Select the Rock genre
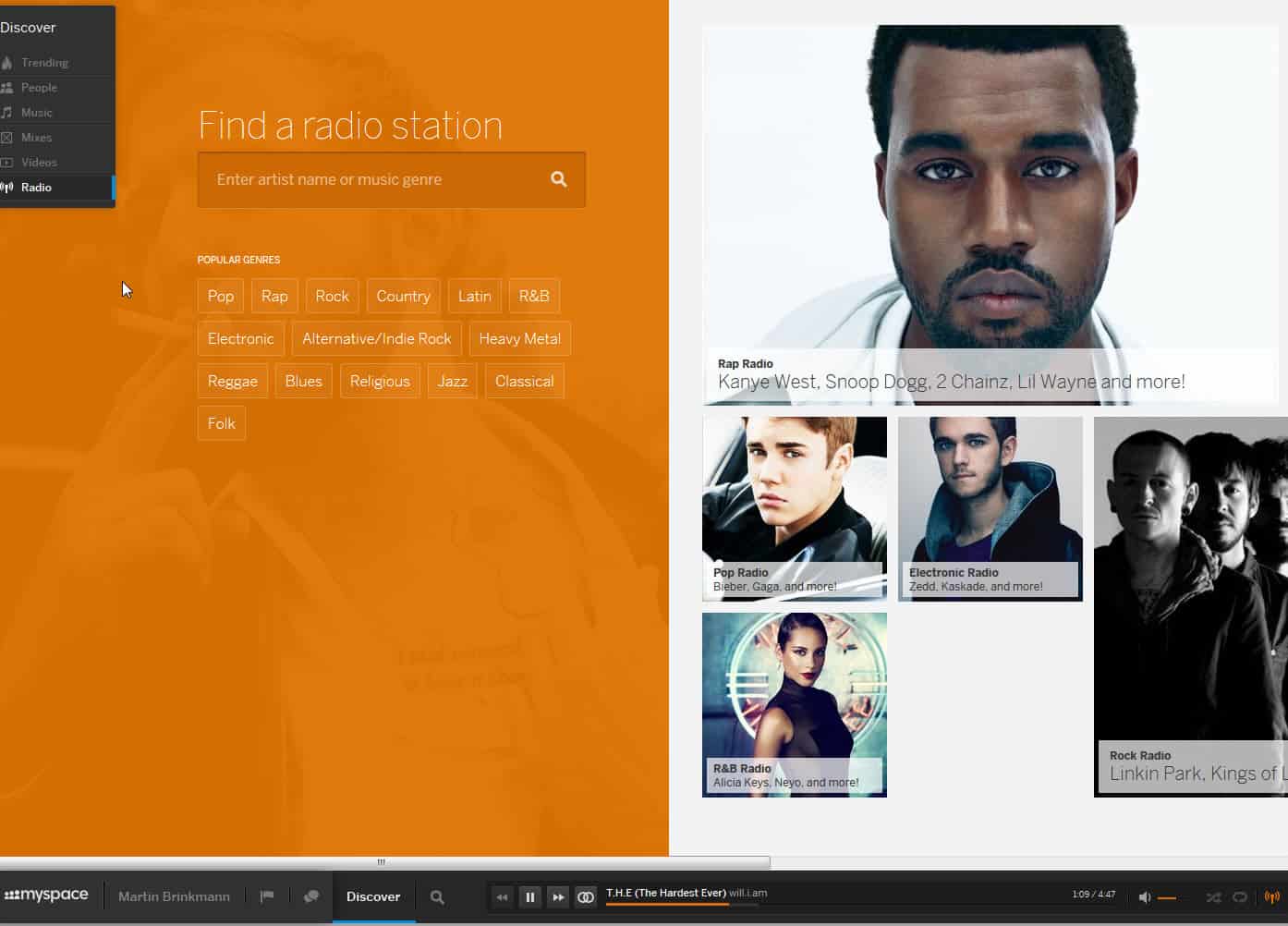 [x=332, y=296]
